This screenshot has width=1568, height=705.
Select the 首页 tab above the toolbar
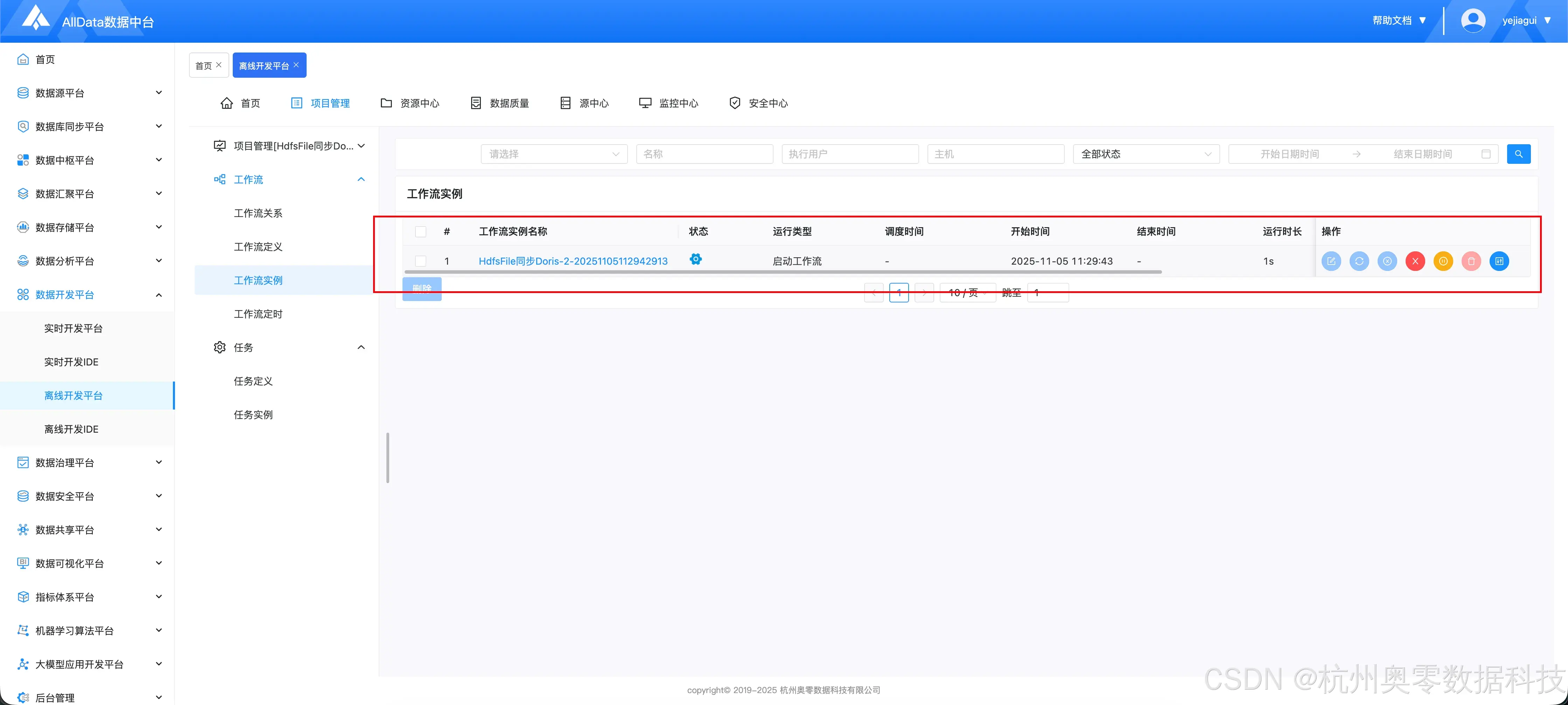204,65
